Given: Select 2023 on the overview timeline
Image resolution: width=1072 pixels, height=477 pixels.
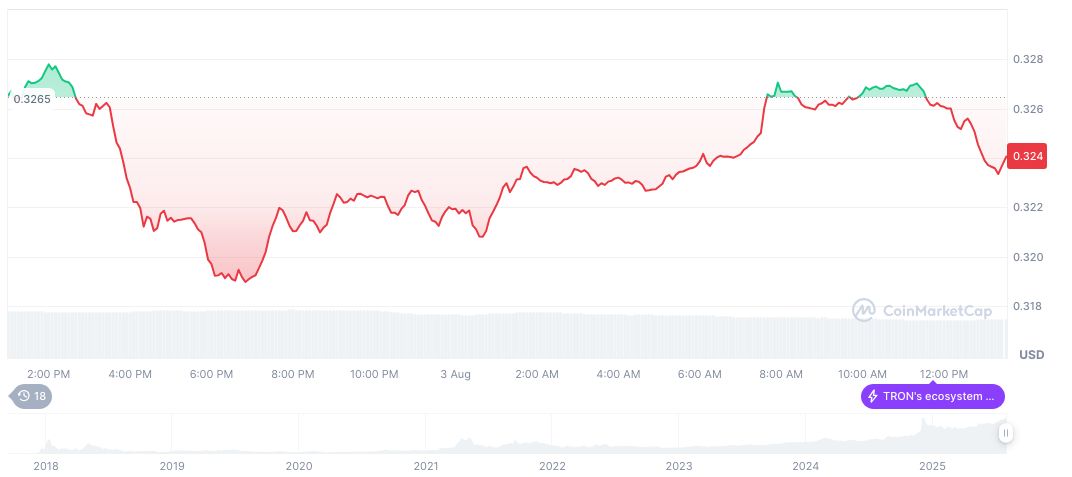Looking at the screenshot, I should (679, 466).
